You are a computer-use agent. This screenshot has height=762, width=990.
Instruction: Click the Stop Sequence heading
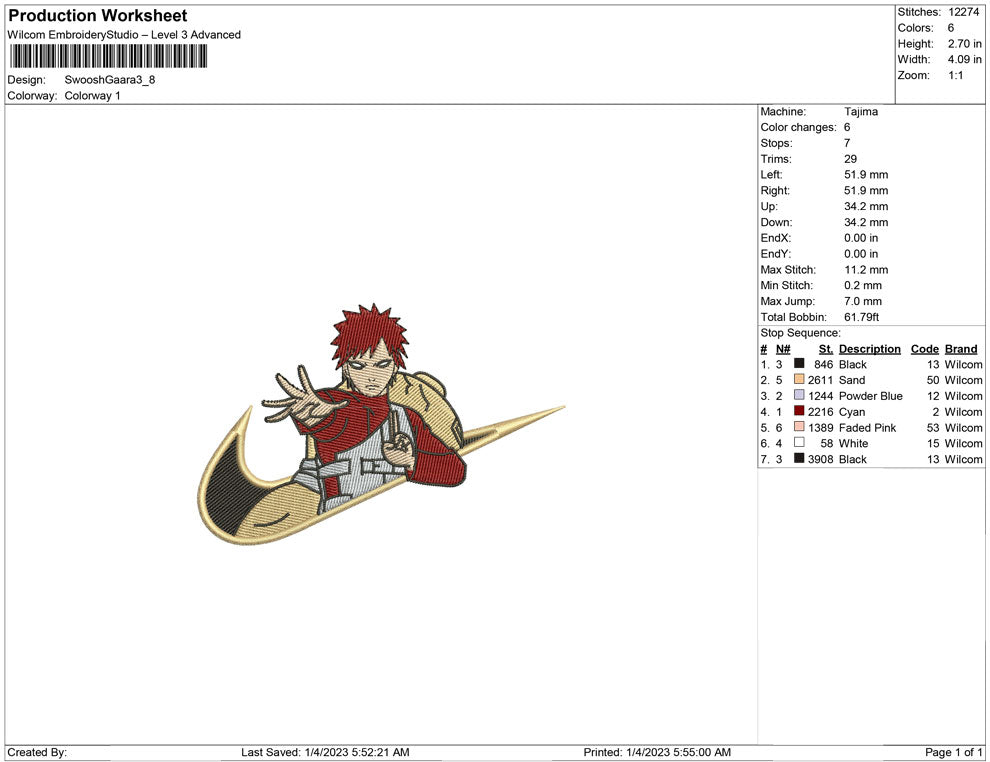(800, 333)
